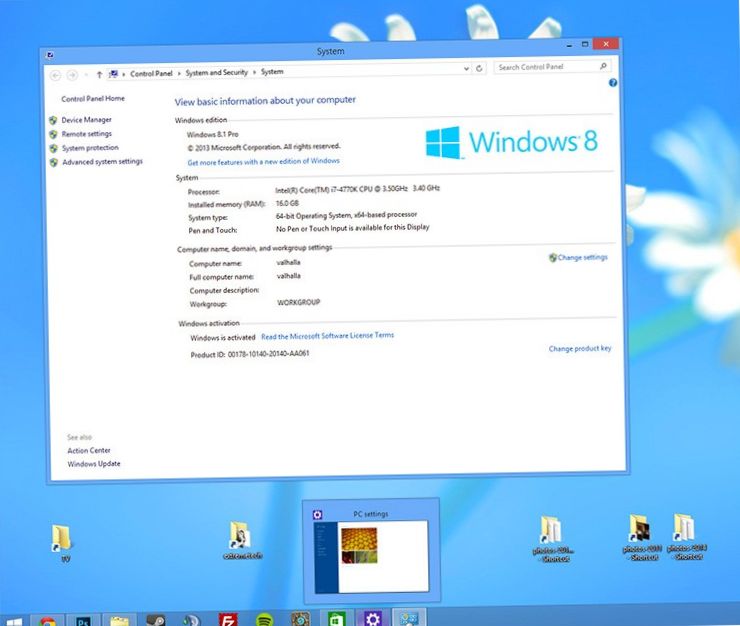Open the blue Help question mark icon
Image resolution: width=740 pixels, height=626 pixels.
pyautogui.click(x=613, y=83)
